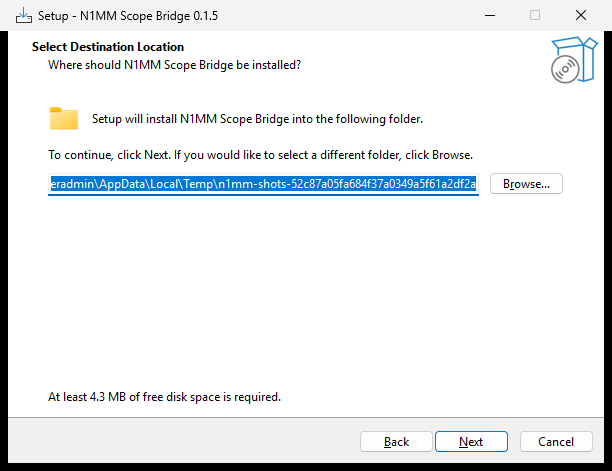612x471 pixels.
Task: Click the Next button
Action: point(471,441)
